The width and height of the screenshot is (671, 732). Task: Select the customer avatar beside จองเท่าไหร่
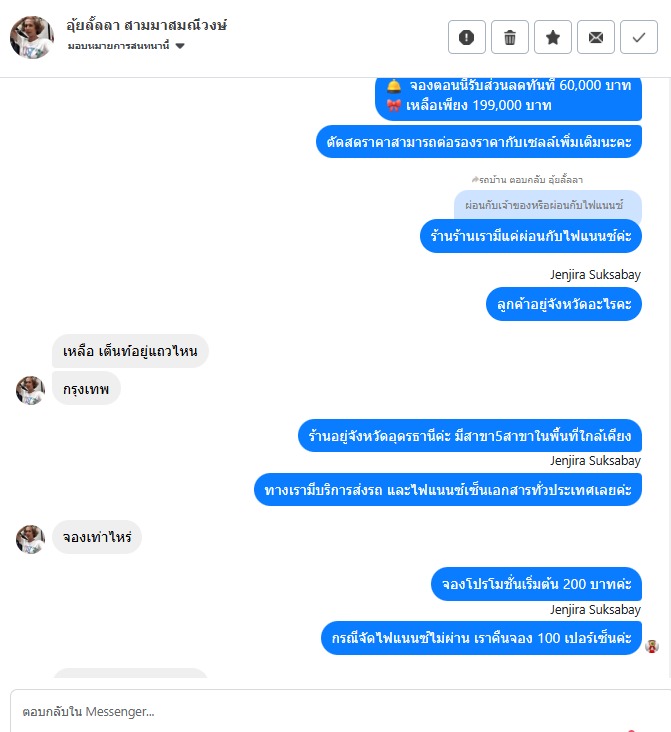[x=30, y=539]
